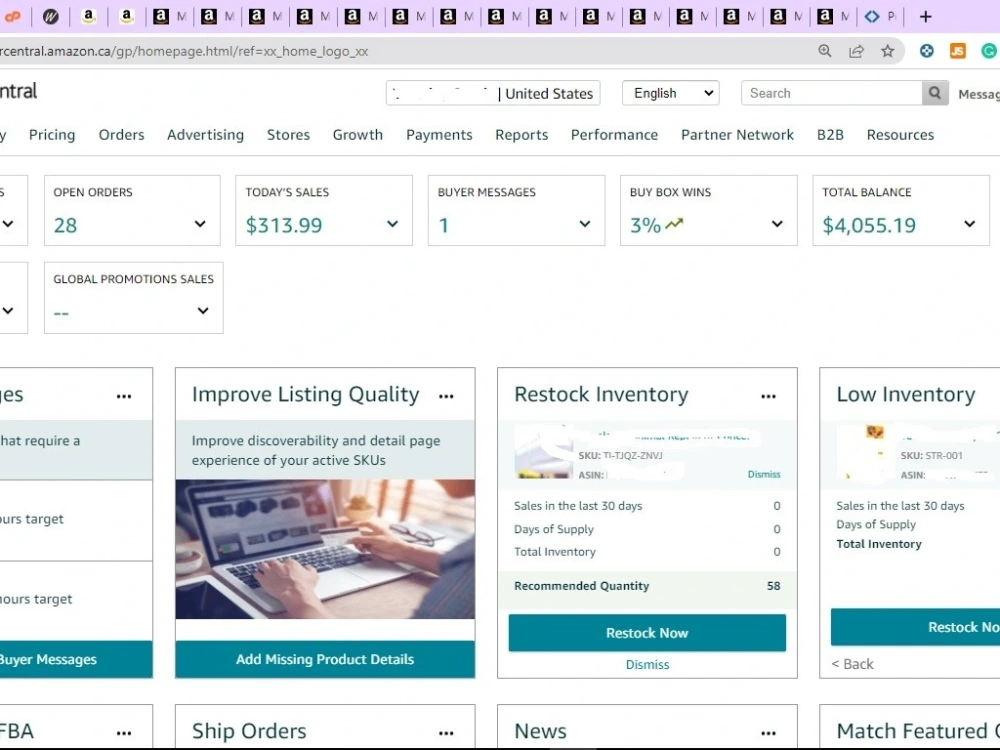The image size is (1000, 750).
Task: Click the Restock Inventory product thumbnail
Action: pyautogui.click(x=543, y=452)
